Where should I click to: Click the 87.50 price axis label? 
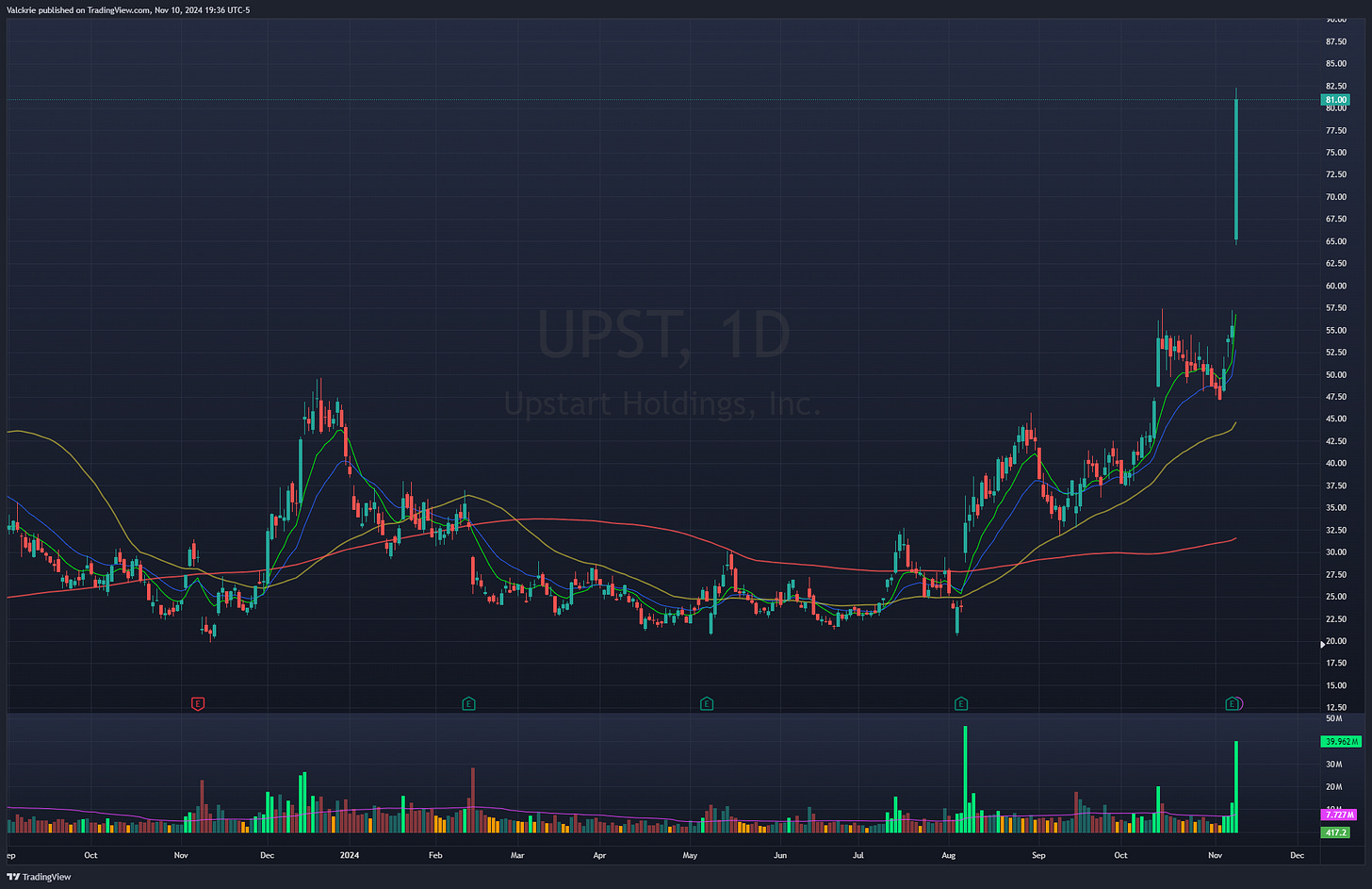(1336, 41)
